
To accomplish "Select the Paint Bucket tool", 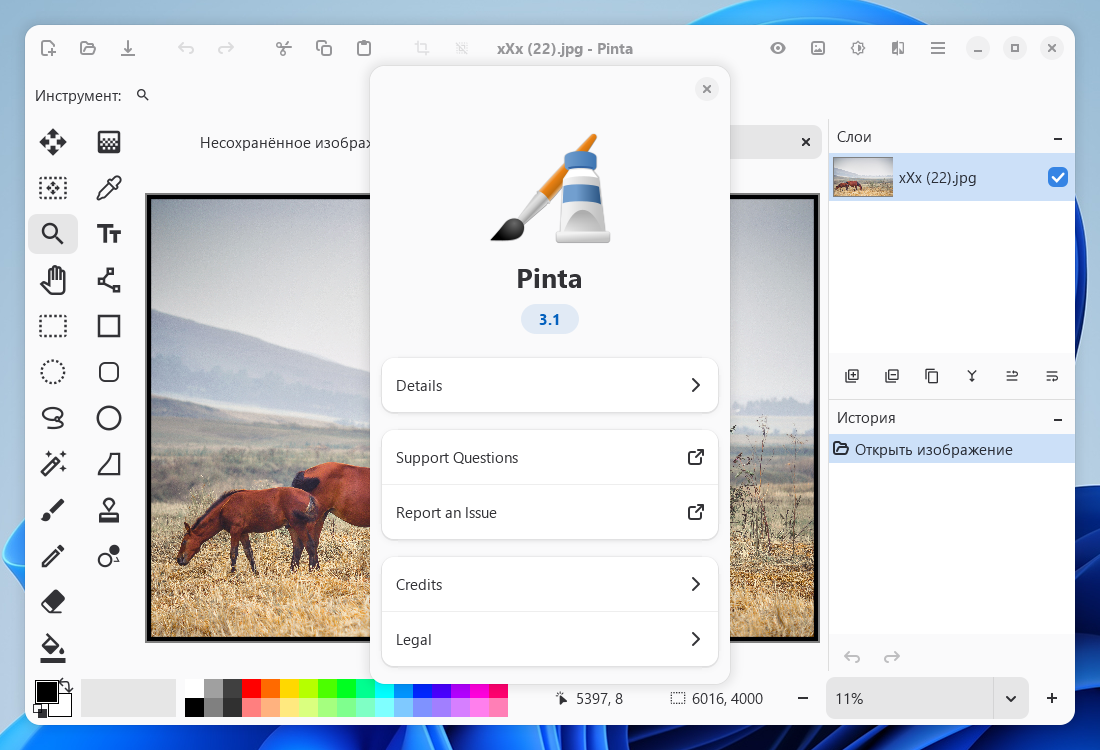I will tap(53, 648).
